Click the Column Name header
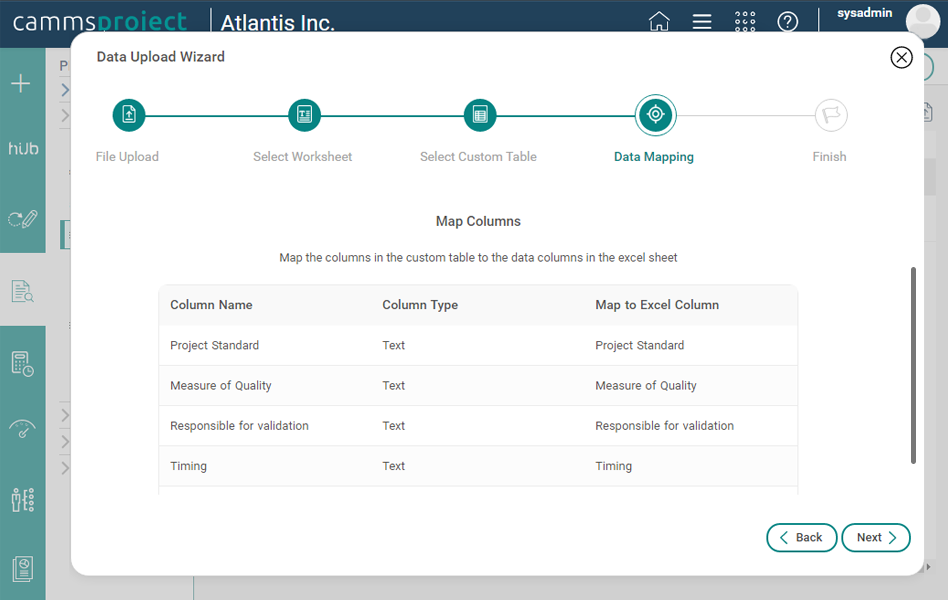Viewport: 948px width, 600px height. [211, 305]
